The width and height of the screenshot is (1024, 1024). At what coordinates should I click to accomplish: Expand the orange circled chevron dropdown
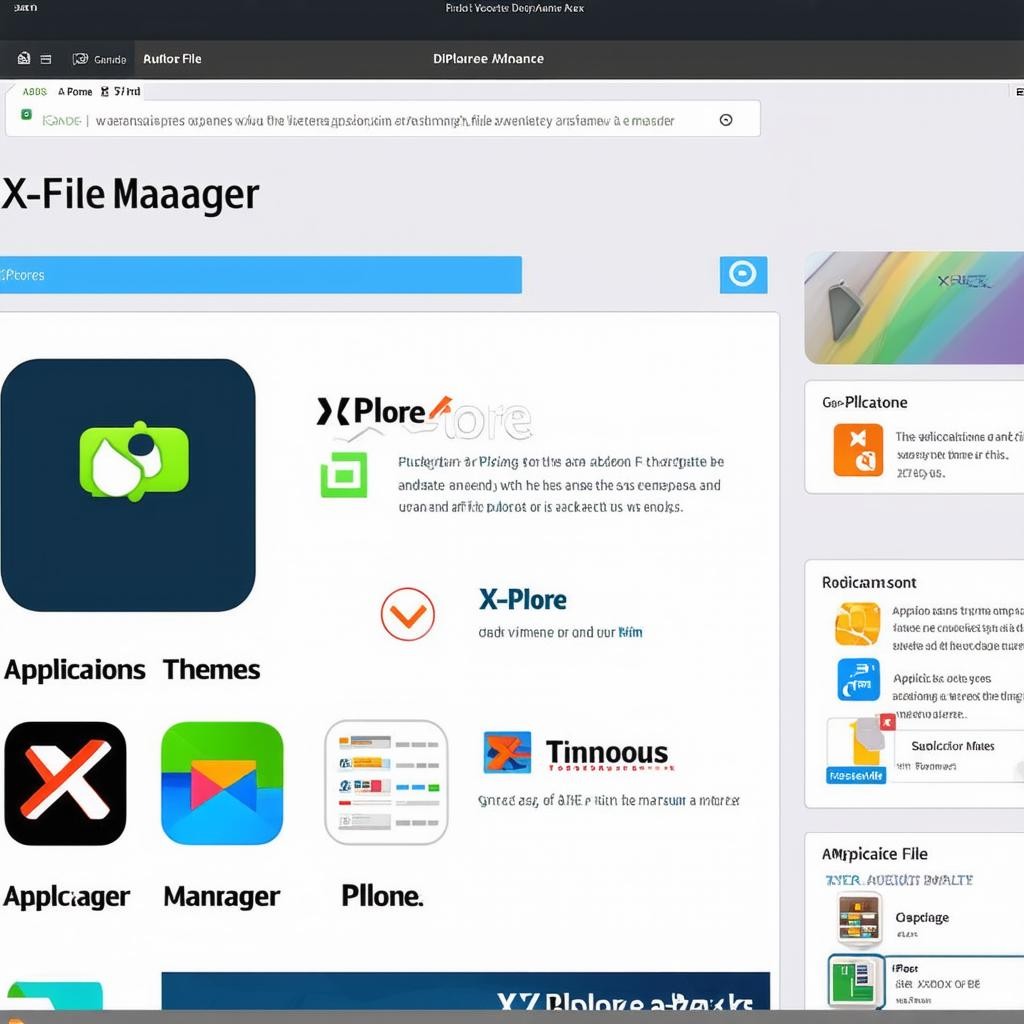407,614
